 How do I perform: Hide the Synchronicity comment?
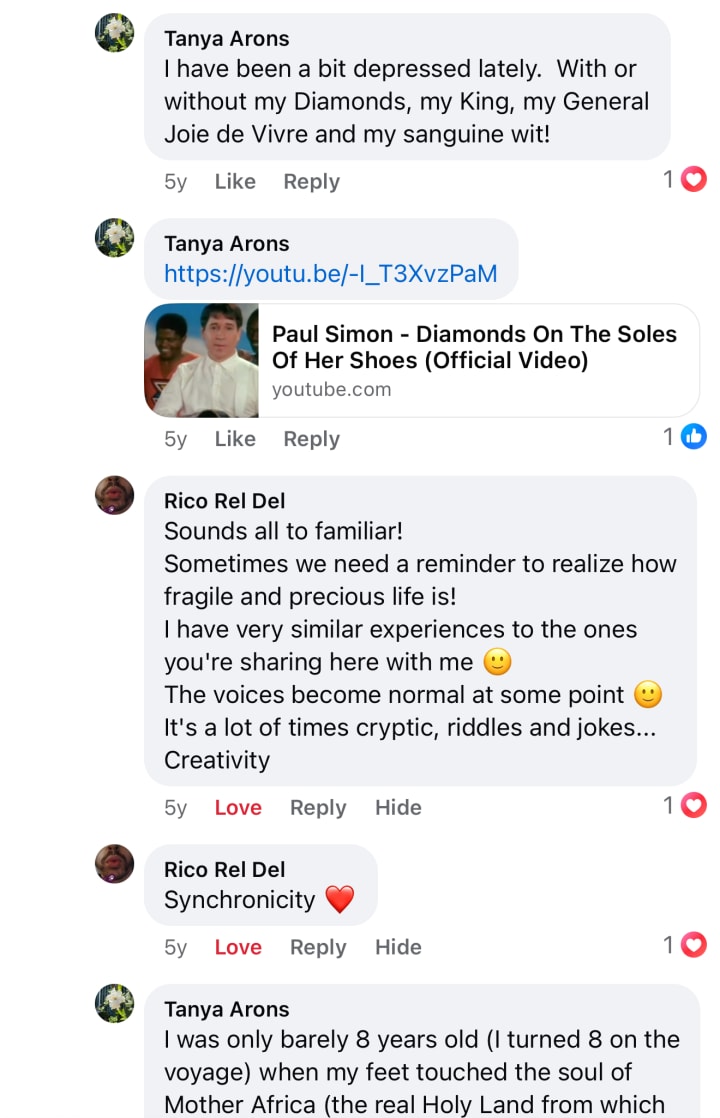click(x=398, y=947)
